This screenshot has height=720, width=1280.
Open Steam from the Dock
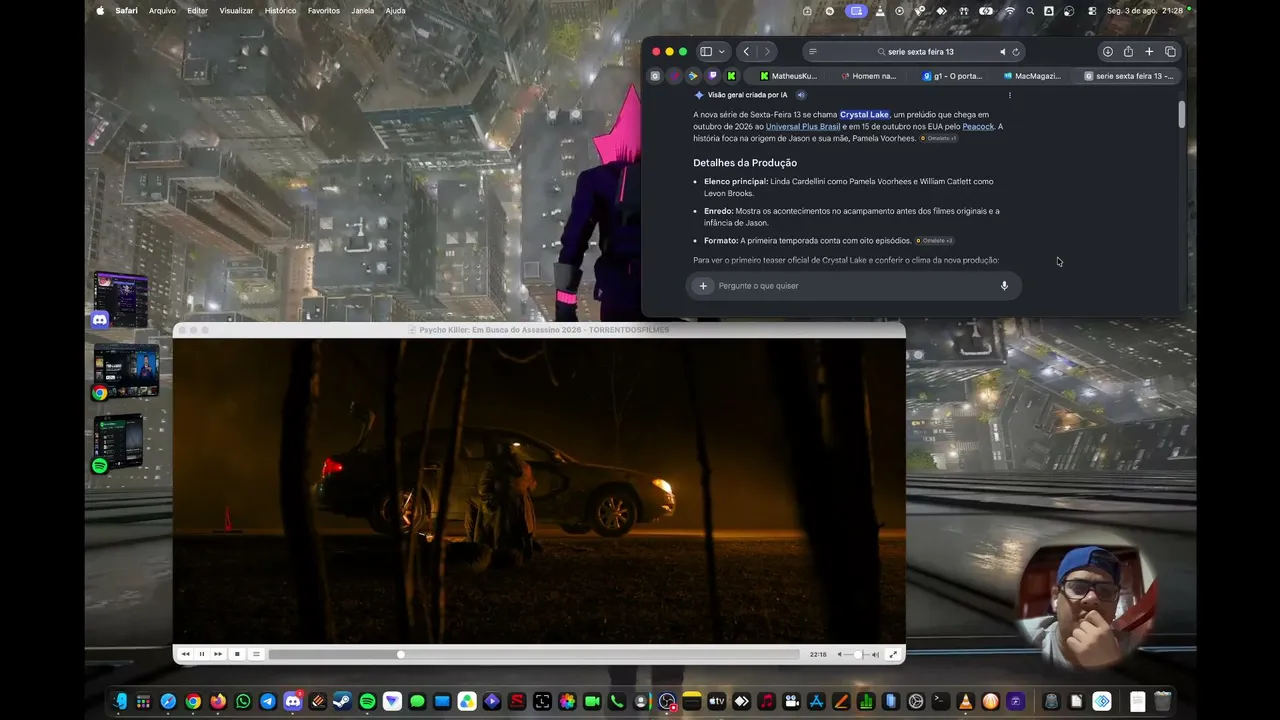tap(343, 702)
